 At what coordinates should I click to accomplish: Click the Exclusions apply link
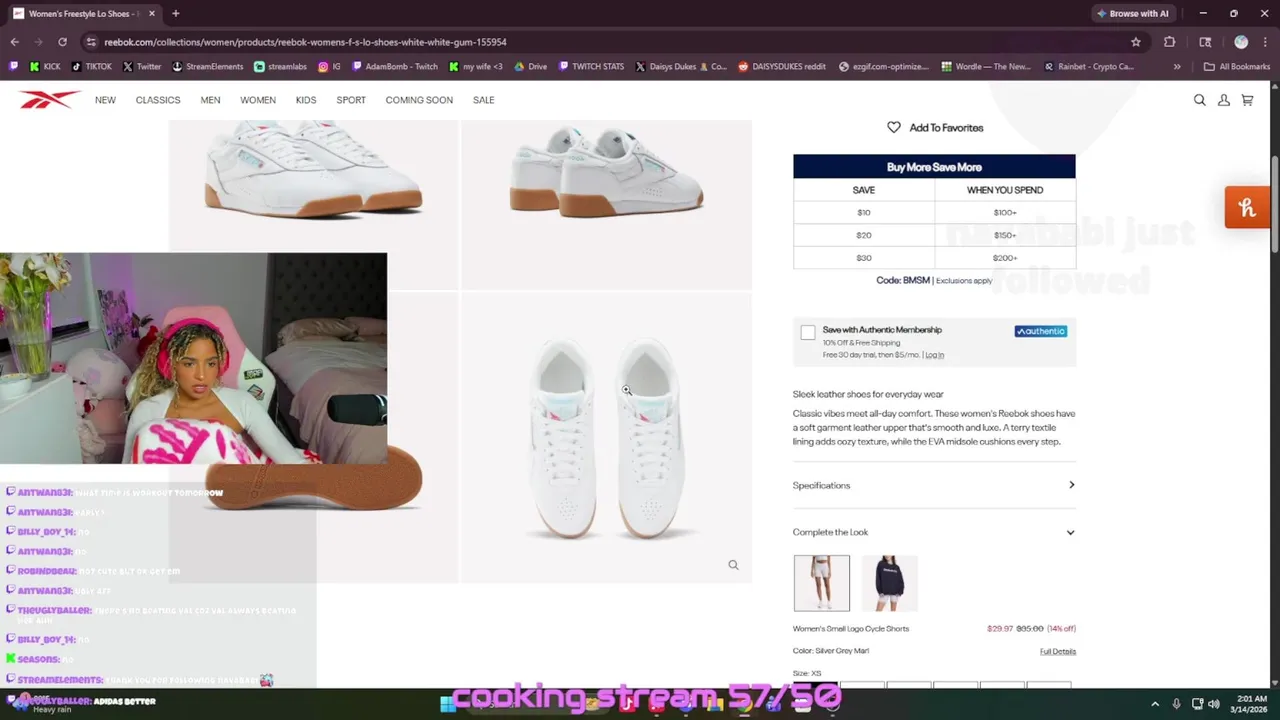click(x=964, y=281)
